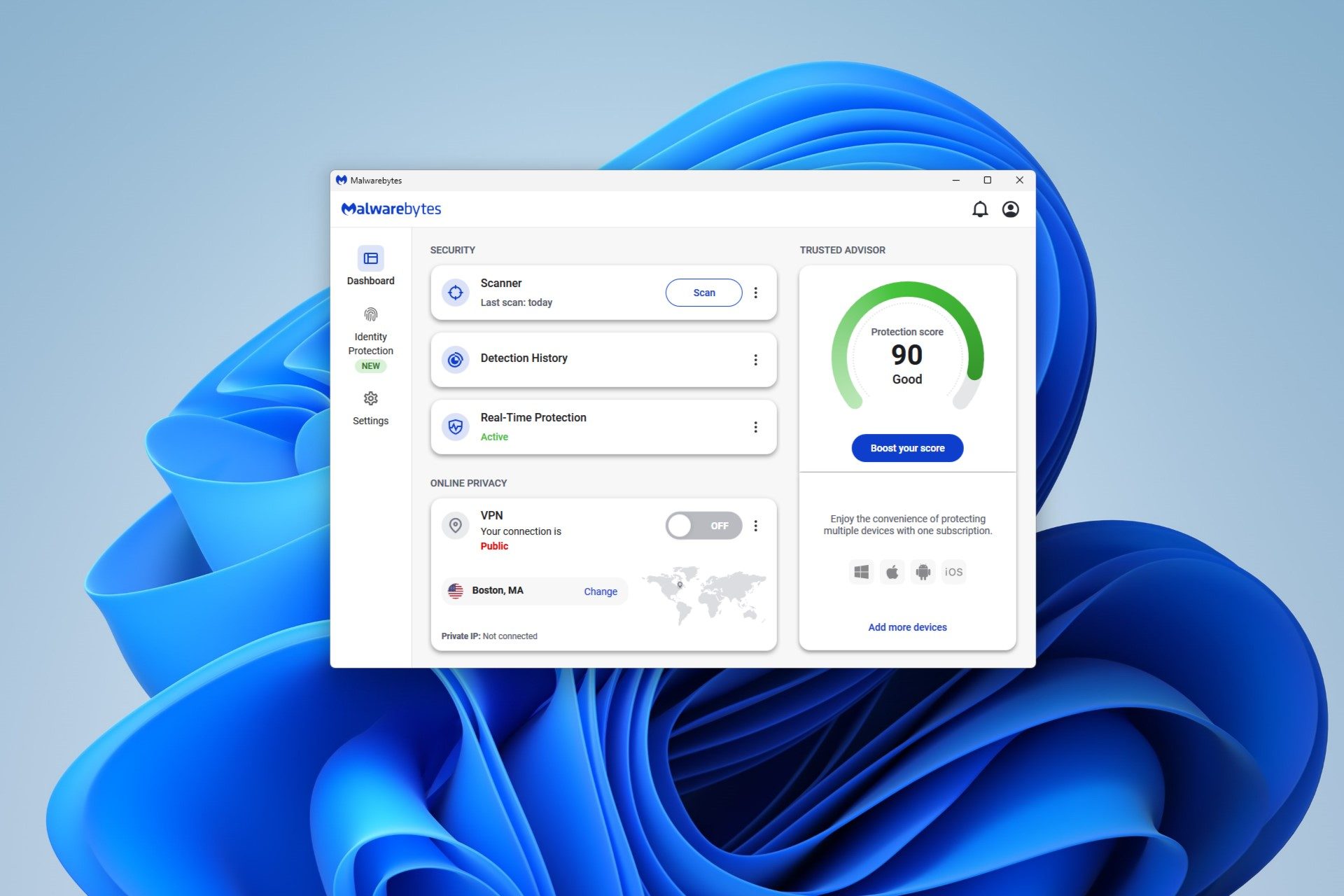Image resolution: width=1344 pixels, height=896 pixels.
Task: Click Add more devices link
Action: click(x=907, y=627)
